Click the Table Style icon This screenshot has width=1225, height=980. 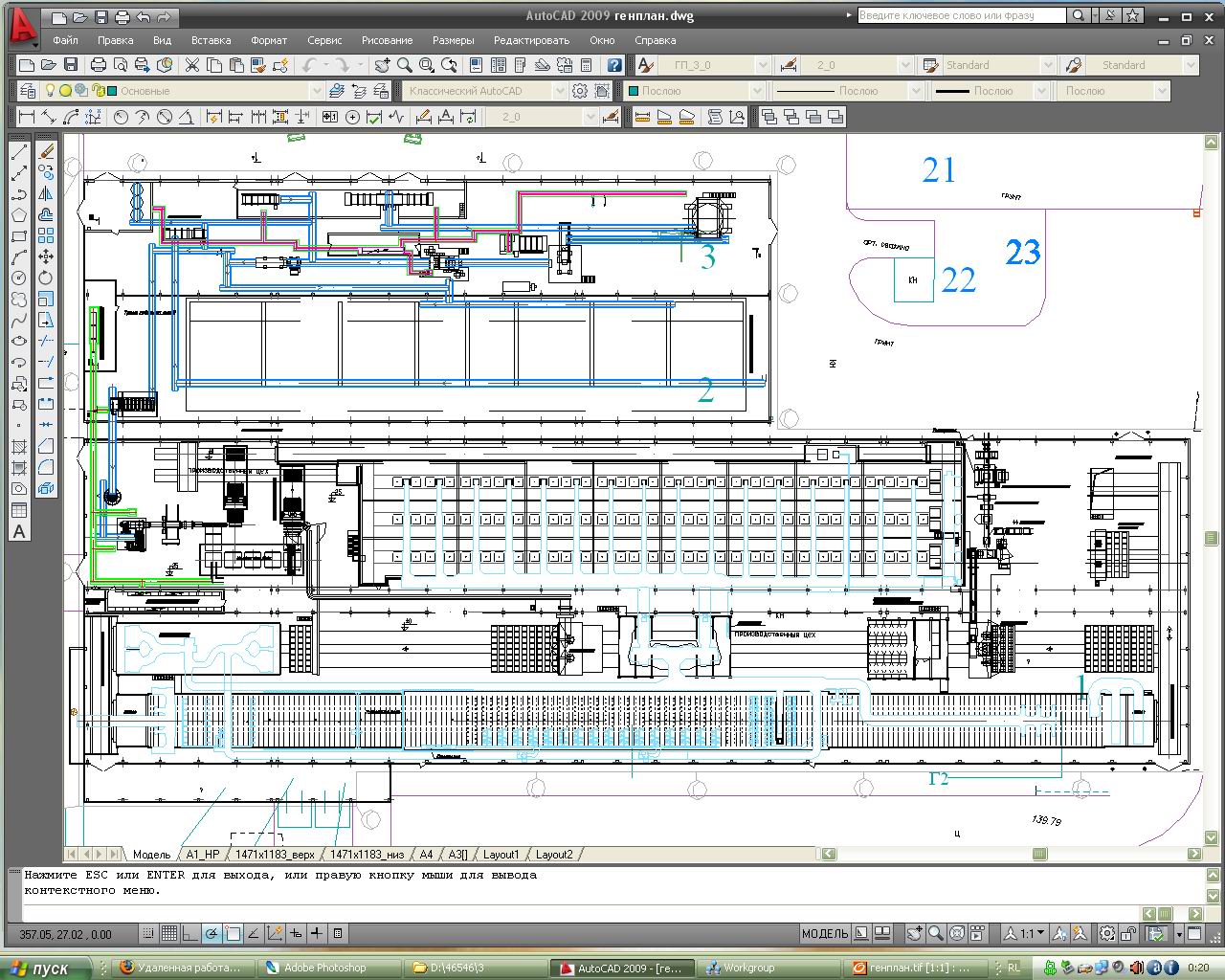point(929,65)
